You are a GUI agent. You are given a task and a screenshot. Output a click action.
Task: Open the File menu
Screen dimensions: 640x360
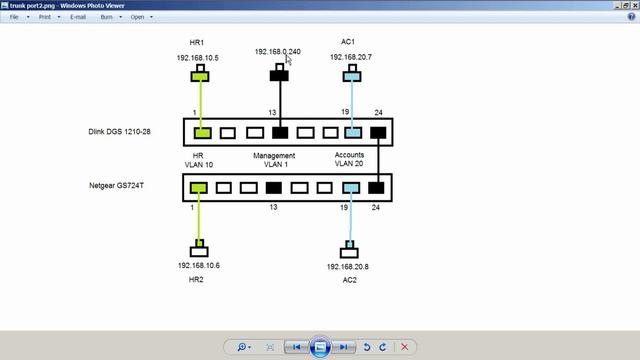14,17
